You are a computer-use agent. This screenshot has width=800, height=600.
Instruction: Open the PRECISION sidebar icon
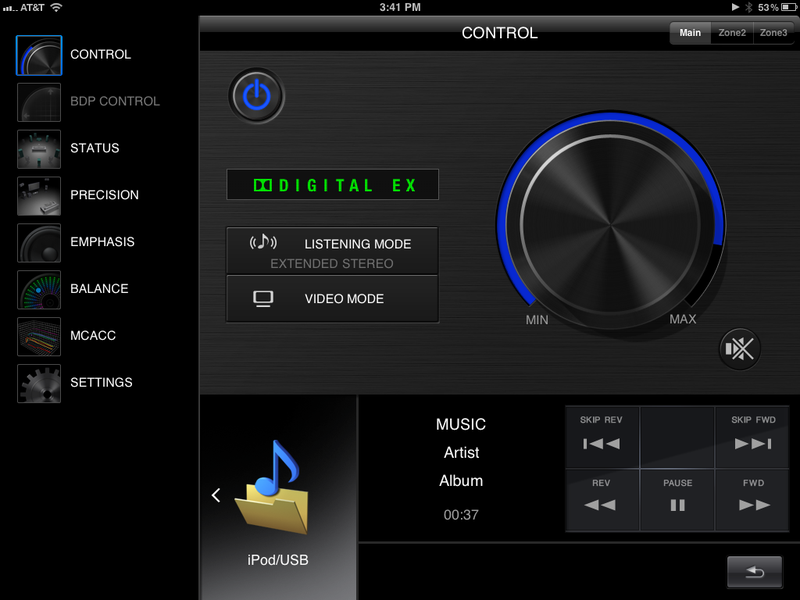coord(39,196)
